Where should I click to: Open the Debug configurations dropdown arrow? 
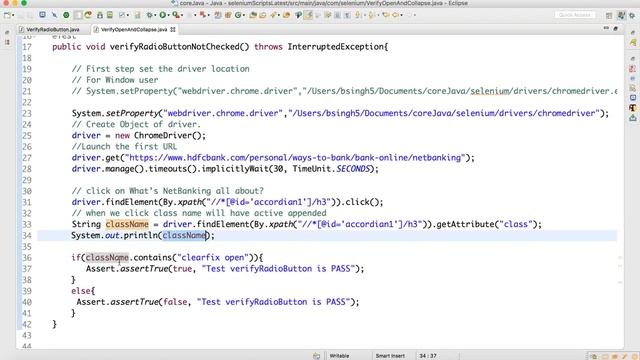click(156, 15)
